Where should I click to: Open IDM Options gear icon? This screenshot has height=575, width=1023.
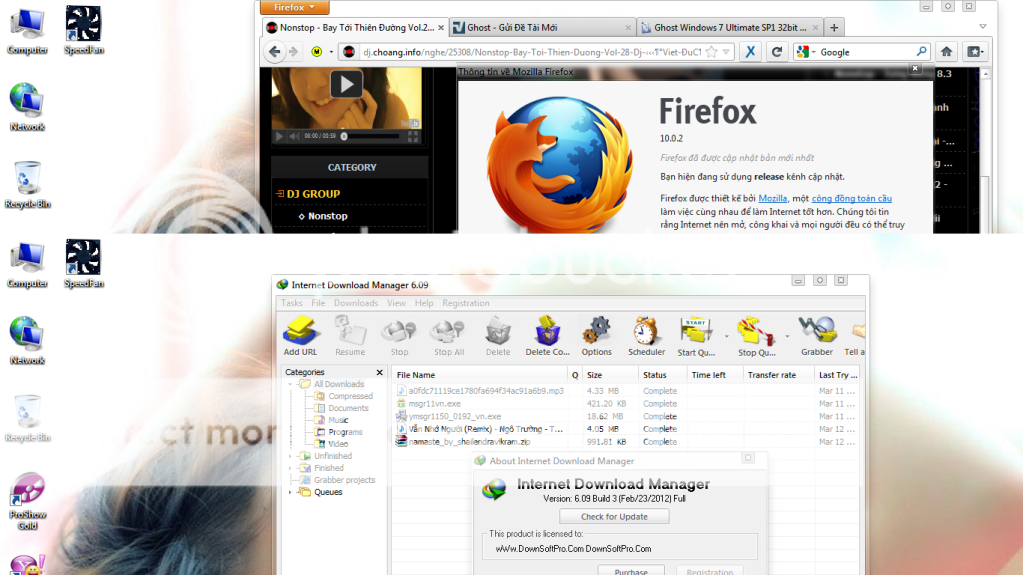click(x=596, y=334)
